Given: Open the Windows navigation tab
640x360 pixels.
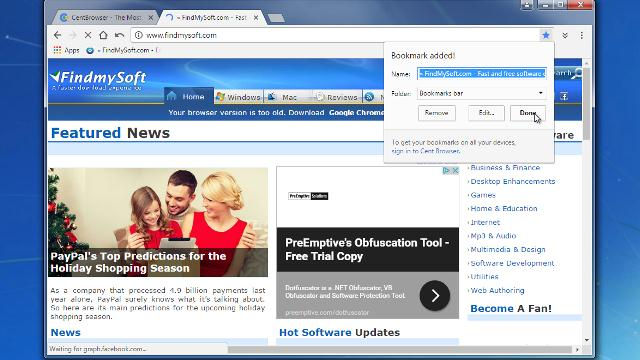Looking at the screenshot, I should pyautogui.click(x=238, y=97).
